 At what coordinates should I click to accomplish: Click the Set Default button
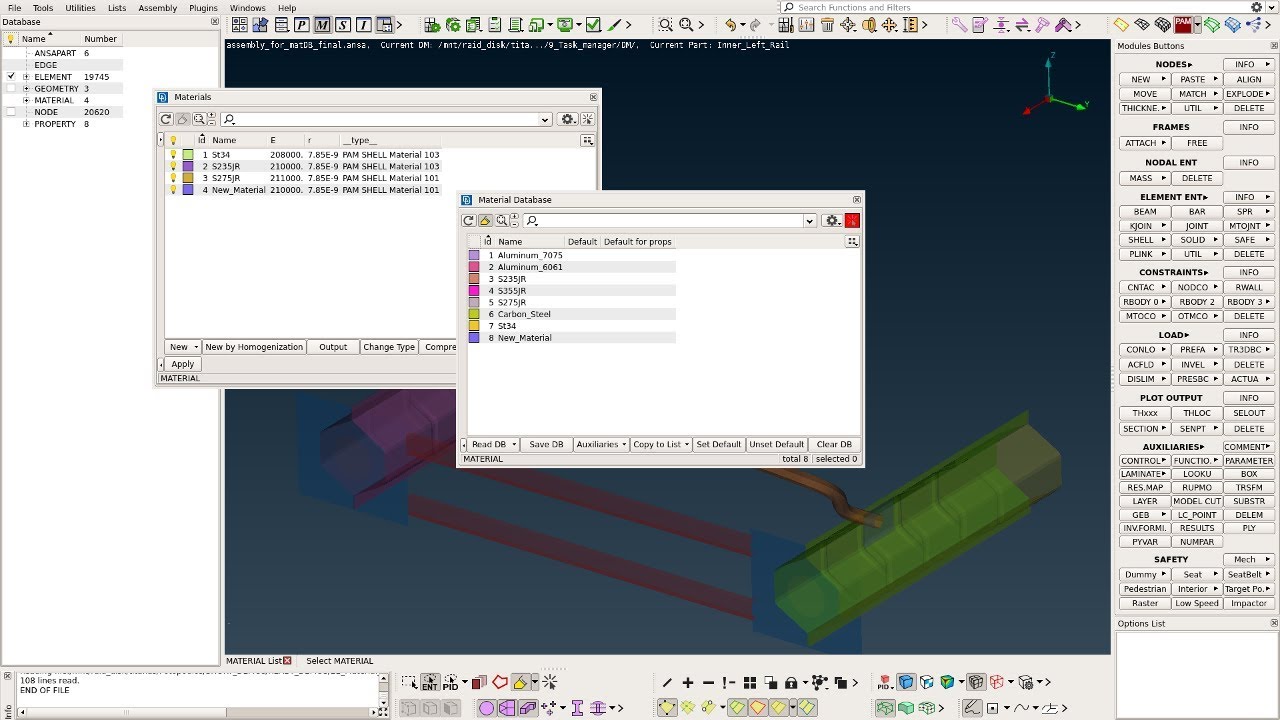pos(719,445)
